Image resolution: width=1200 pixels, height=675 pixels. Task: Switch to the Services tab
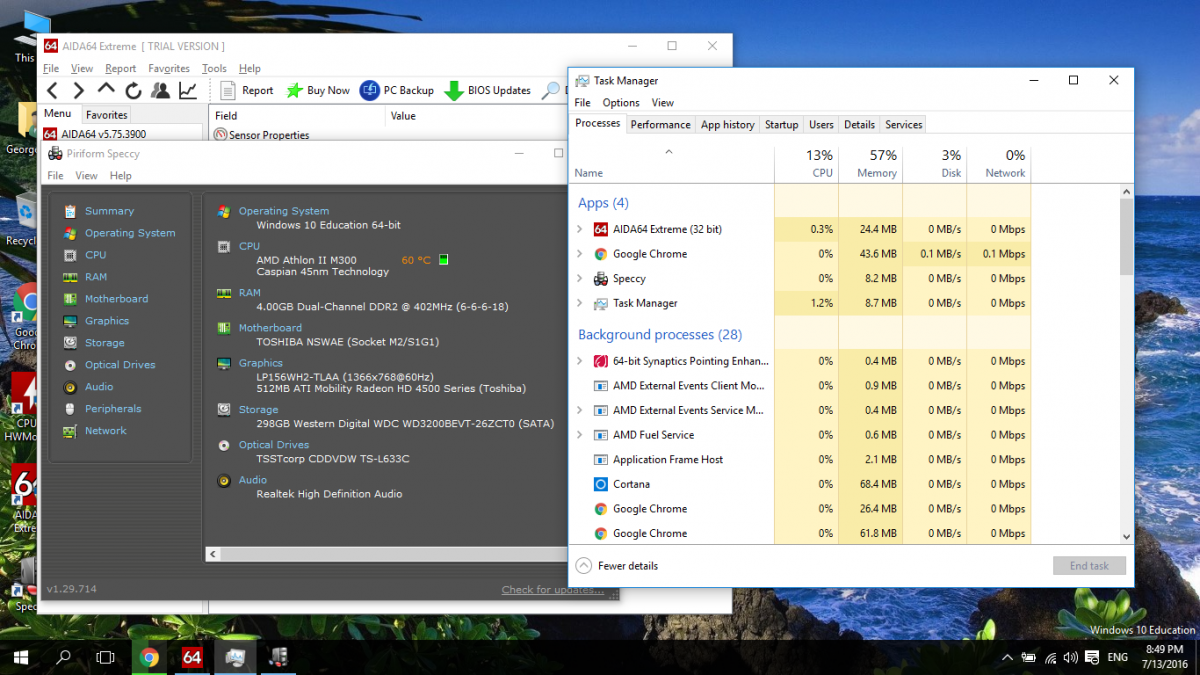click(x=903, y=125)
